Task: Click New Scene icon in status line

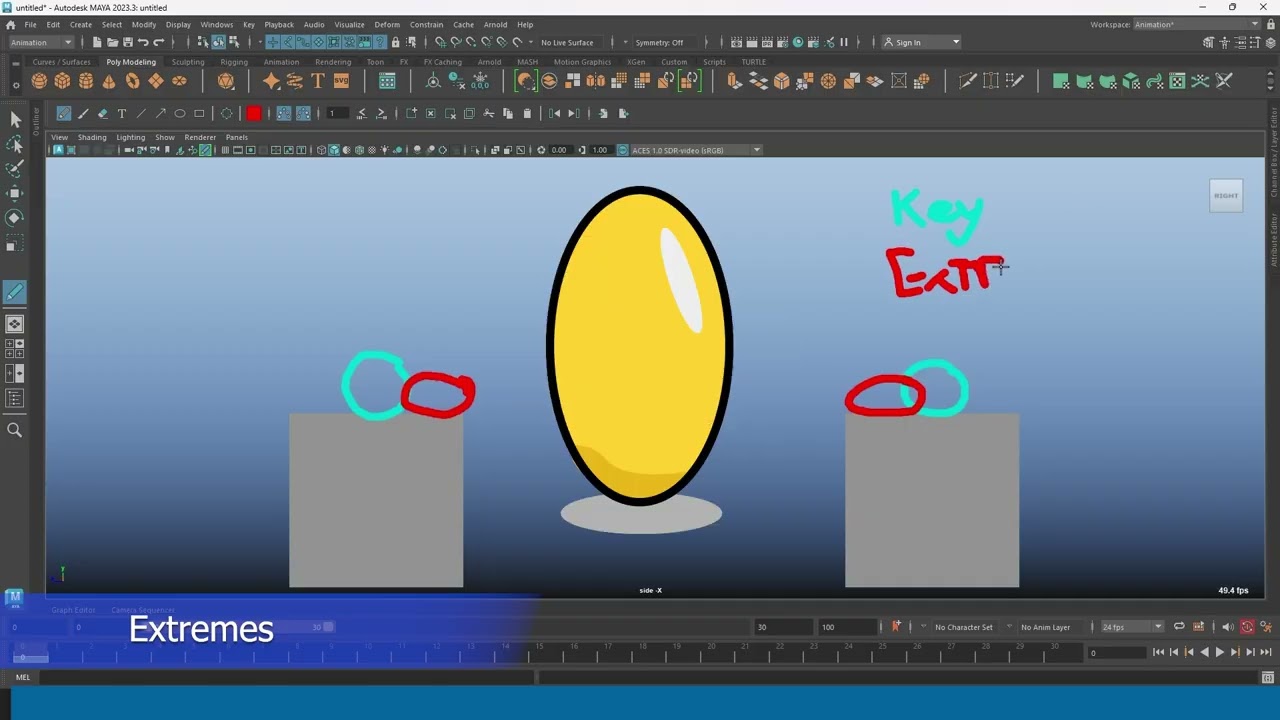Action: point(97,42)
